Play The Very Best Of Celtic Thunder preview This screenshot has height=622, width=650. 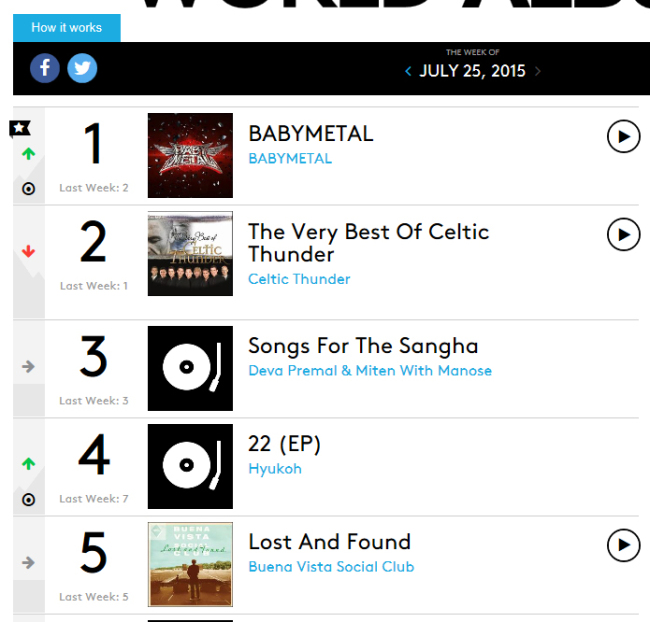[623, 235]
